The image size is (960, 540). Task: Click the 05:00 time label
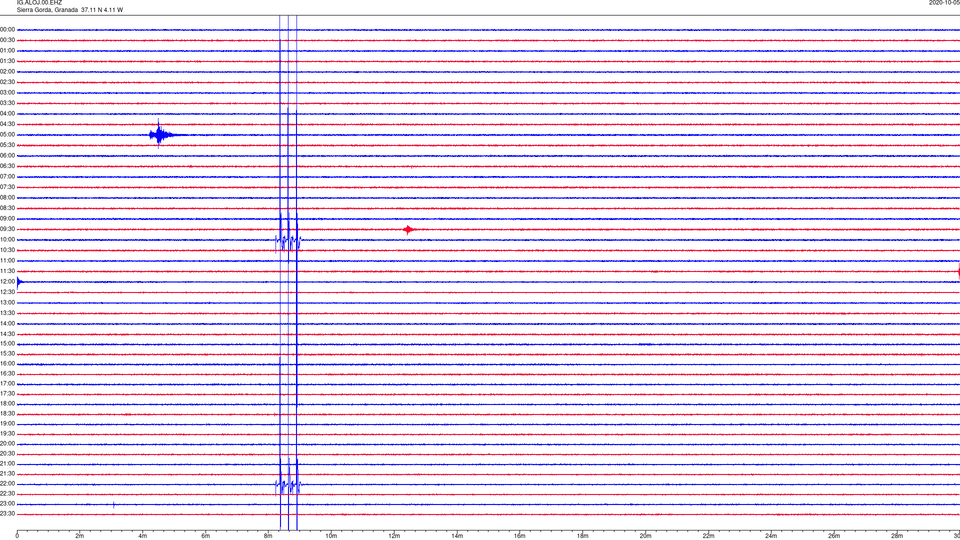(x=7, y=135)
